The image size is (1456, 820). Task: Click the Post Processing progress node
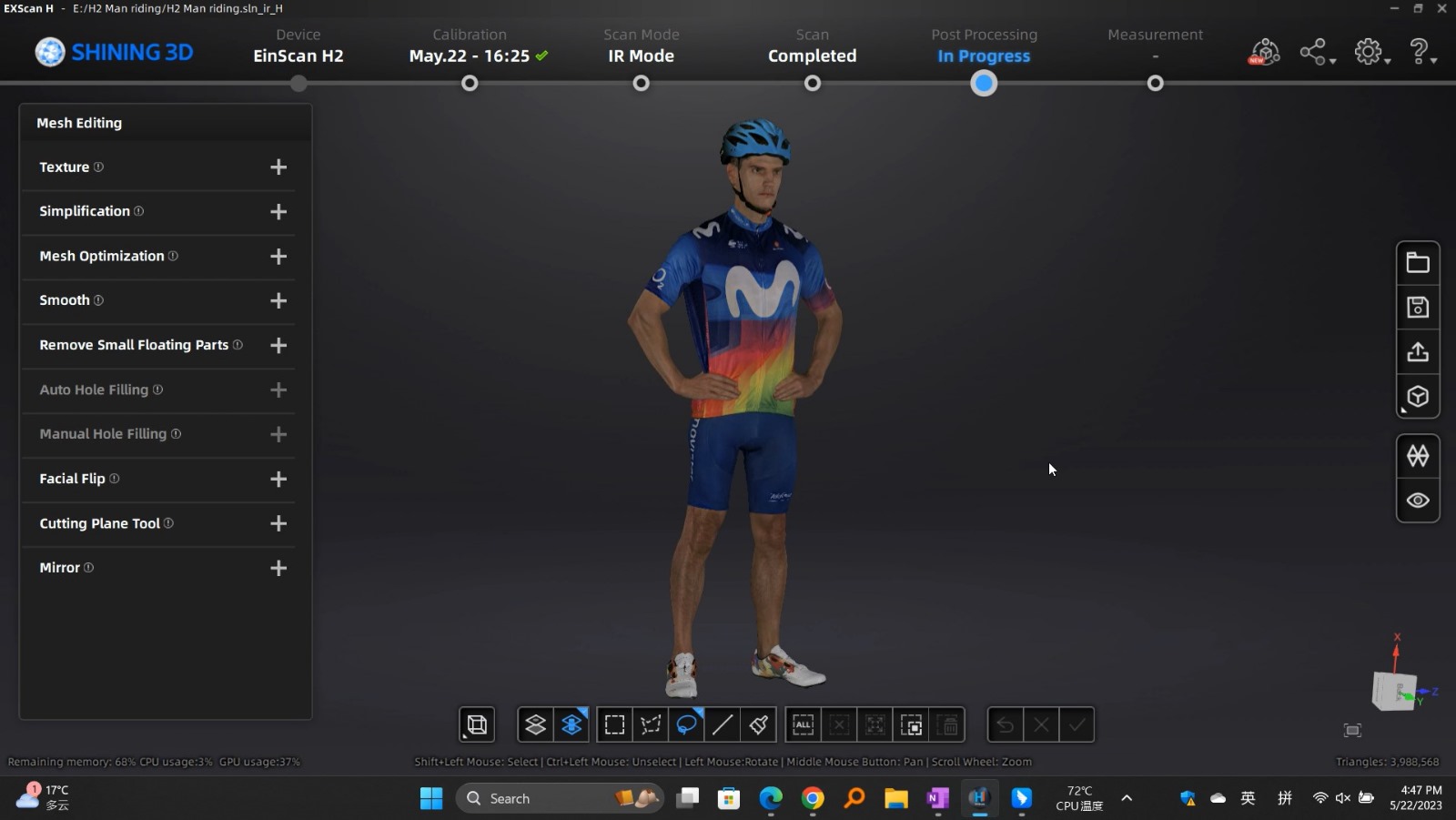984,84
